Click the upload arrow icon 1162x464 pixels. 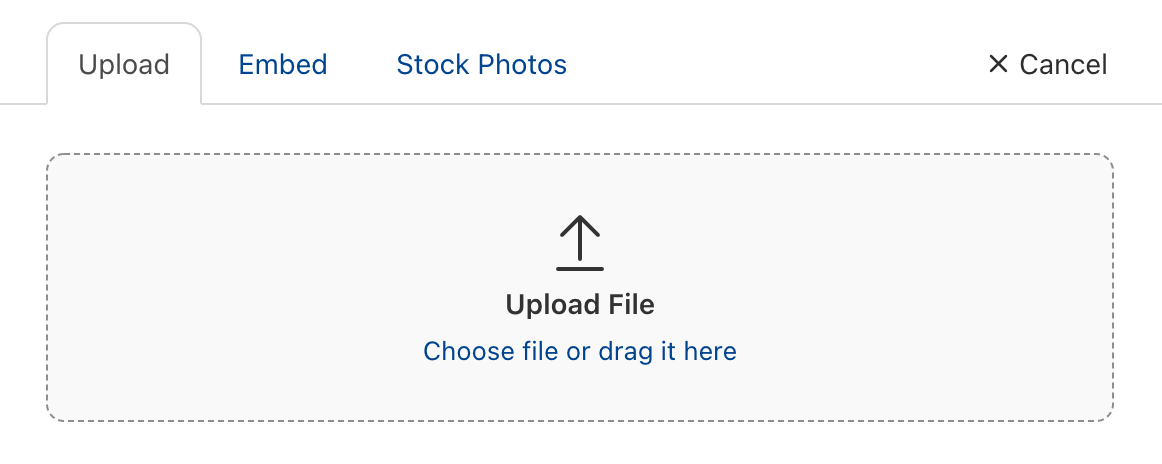pyautogui.click(x=580, y=243)
